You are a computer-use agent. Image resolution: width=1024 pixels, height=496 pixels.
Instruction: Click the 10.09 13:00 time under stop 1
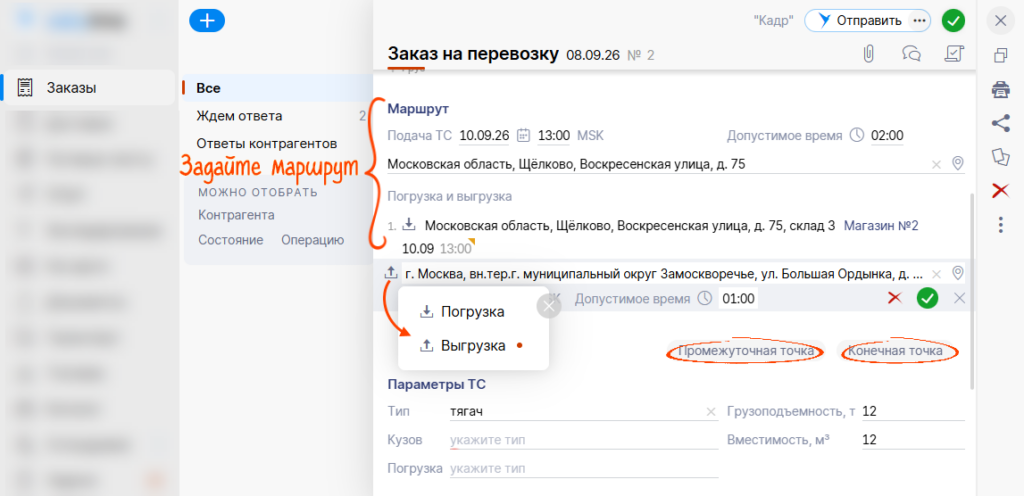tap(436, 249)
